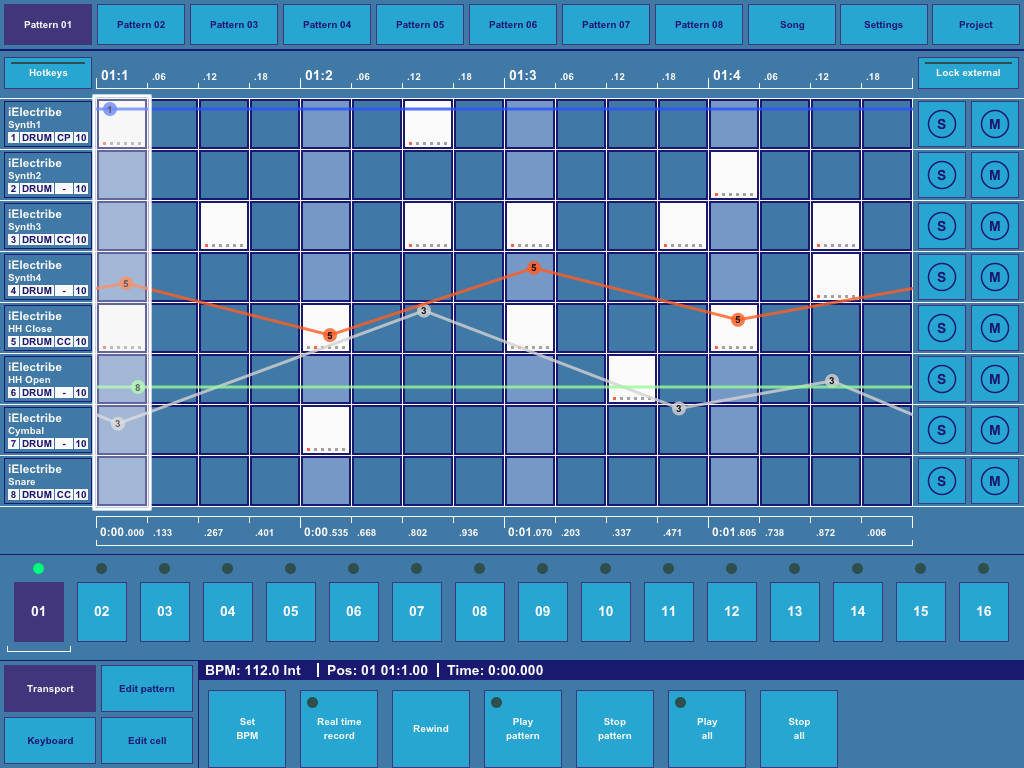Mute the iElectribe Synth3 track
Image resolution: width=1024 pixels, height=768 pixels.
pyautogui.click(x=995, y=225)
